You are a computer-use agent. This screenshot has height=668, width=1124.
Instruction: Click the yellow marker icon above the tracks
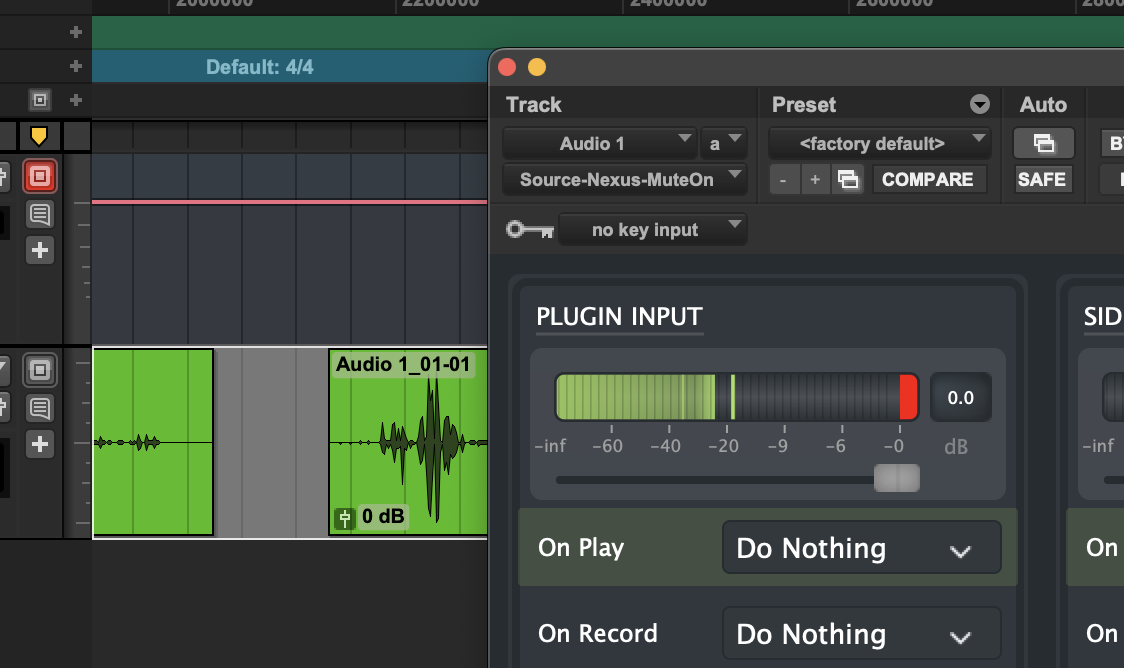tap(39, 135)
